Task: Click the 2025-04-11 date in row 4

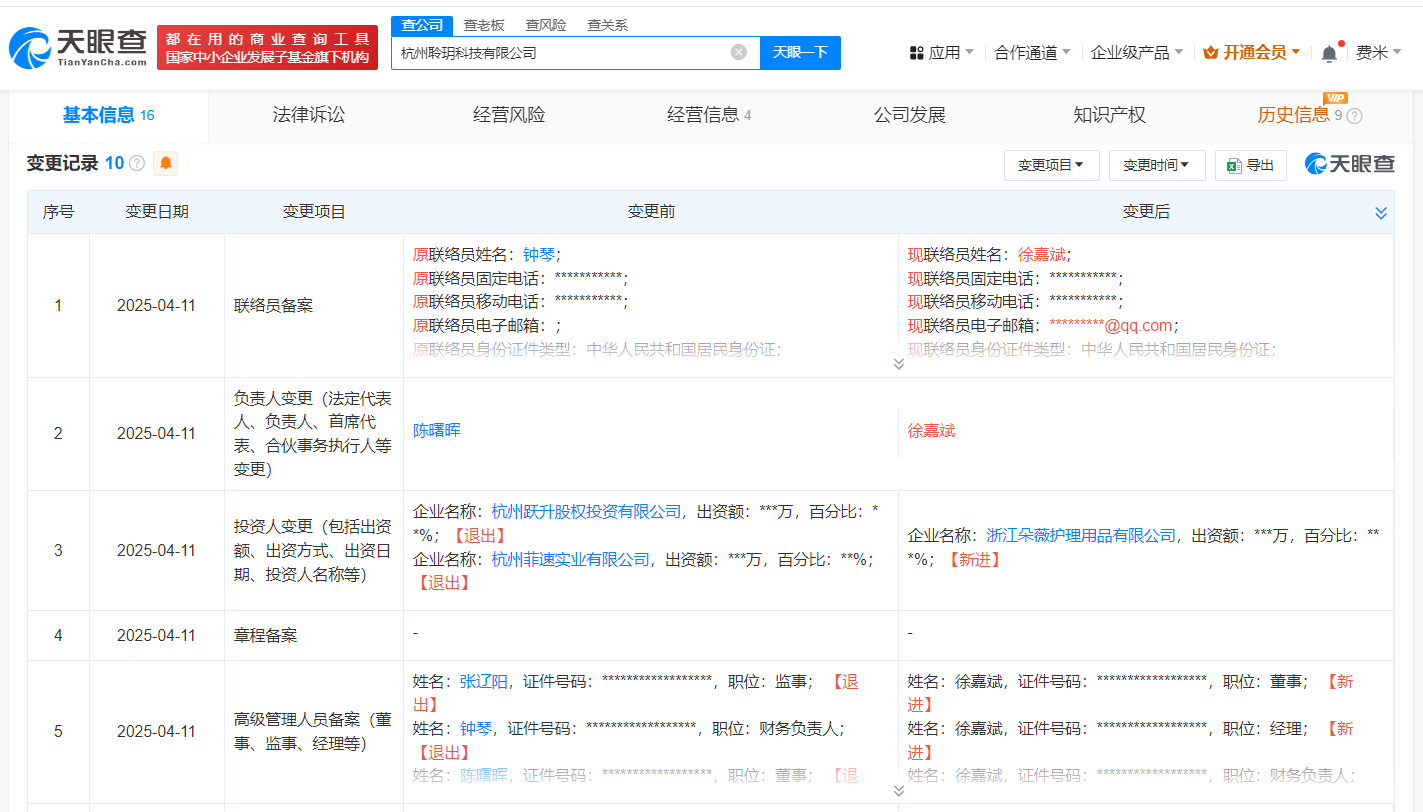Action: pos(156,635)
